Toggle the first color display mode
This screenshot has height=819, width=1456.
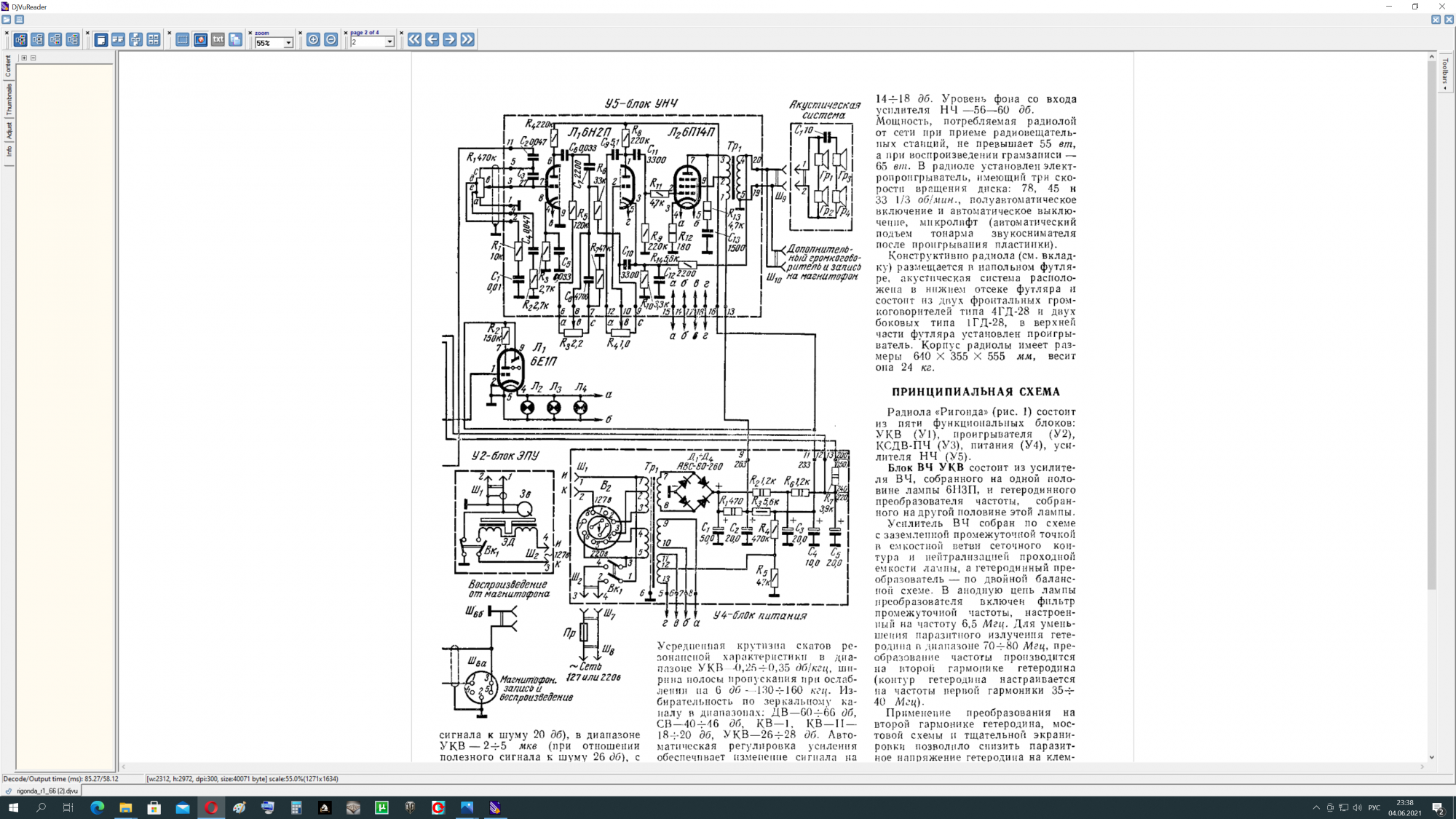pos(20,40)
